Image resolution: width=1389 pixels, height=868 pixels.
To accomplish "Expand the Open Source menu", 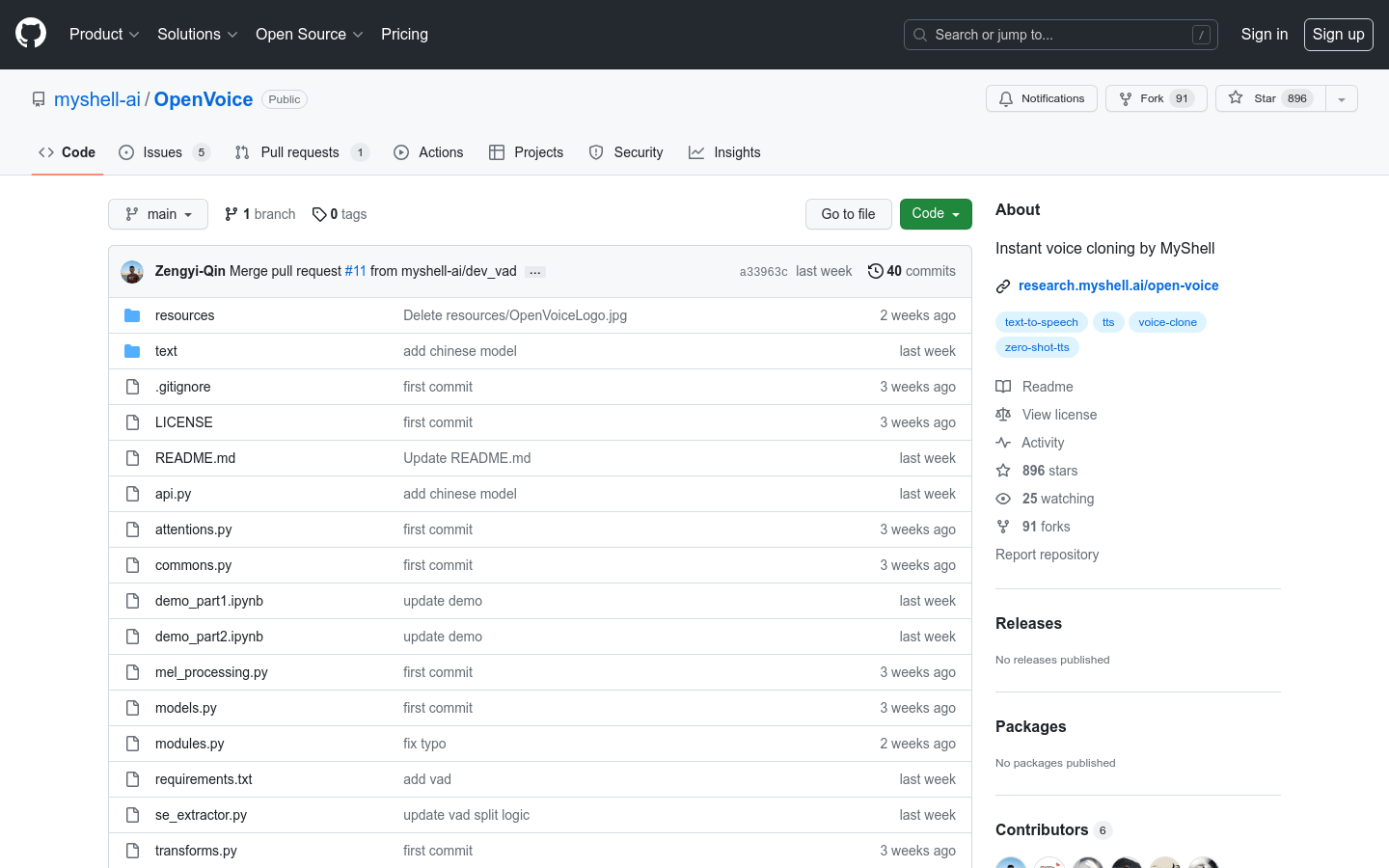I will click(x=309, y=34).
